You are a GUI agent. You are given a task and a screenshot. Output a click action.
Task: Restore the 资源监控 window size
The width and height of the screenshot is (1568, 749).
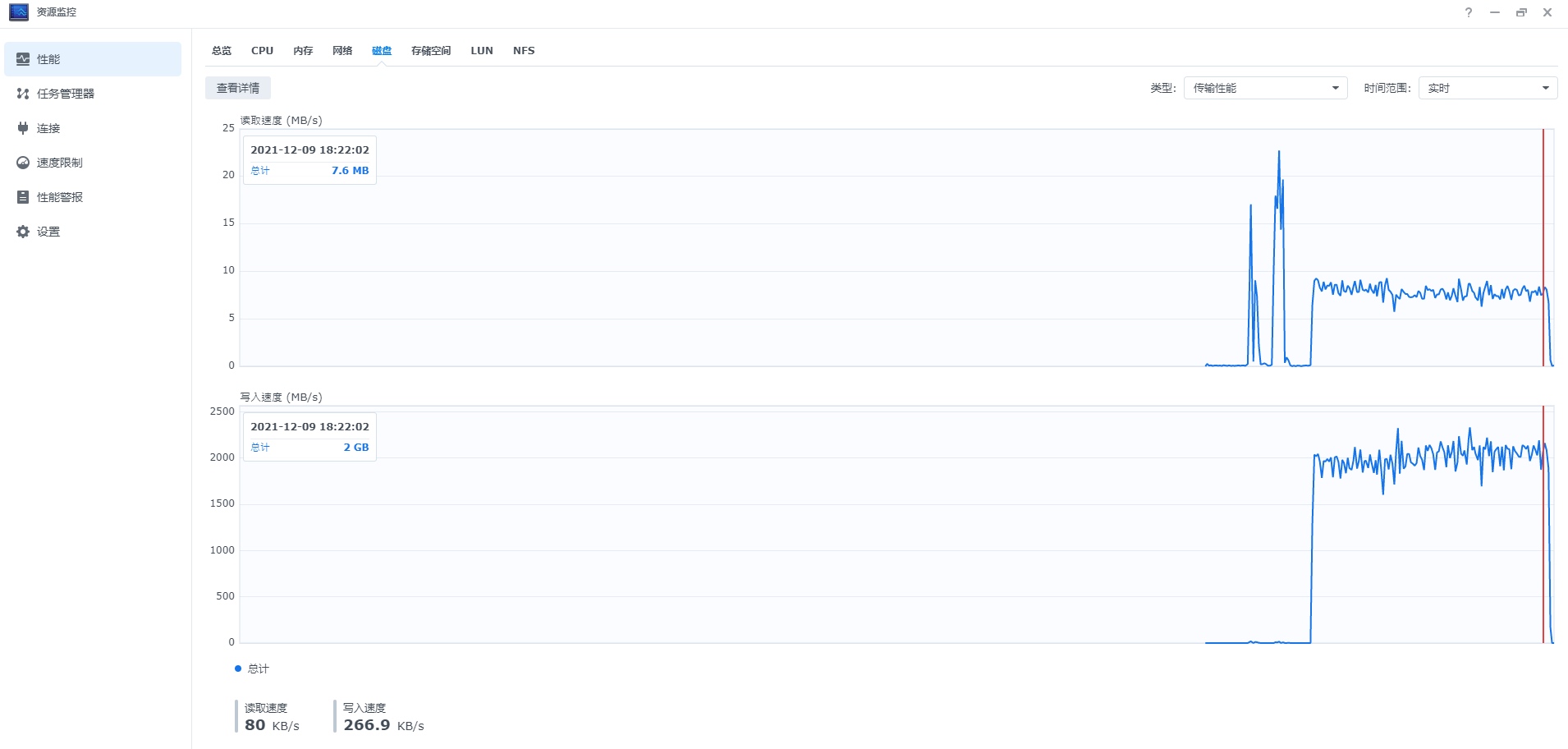[1521, 12]
